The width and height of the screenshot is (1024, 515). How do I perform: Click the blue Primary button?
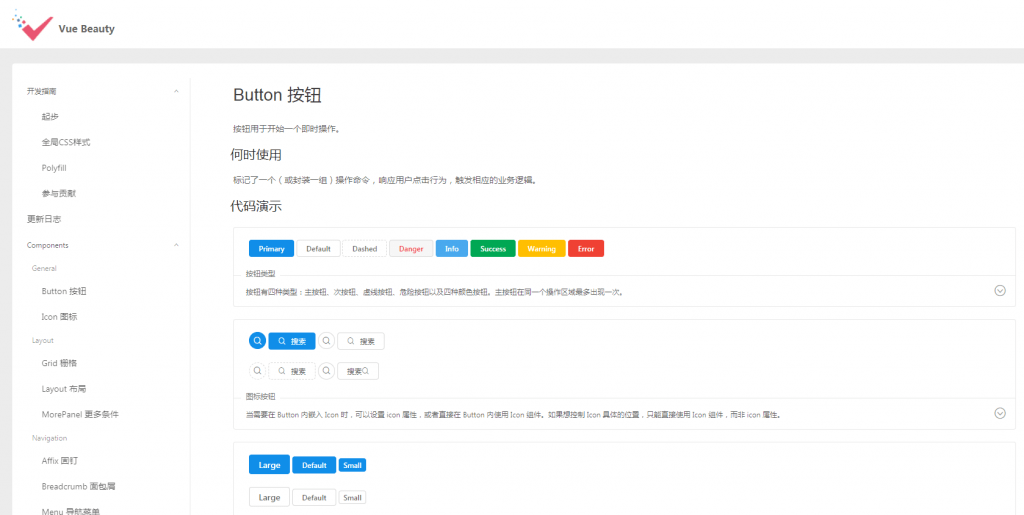pos(271,249)
